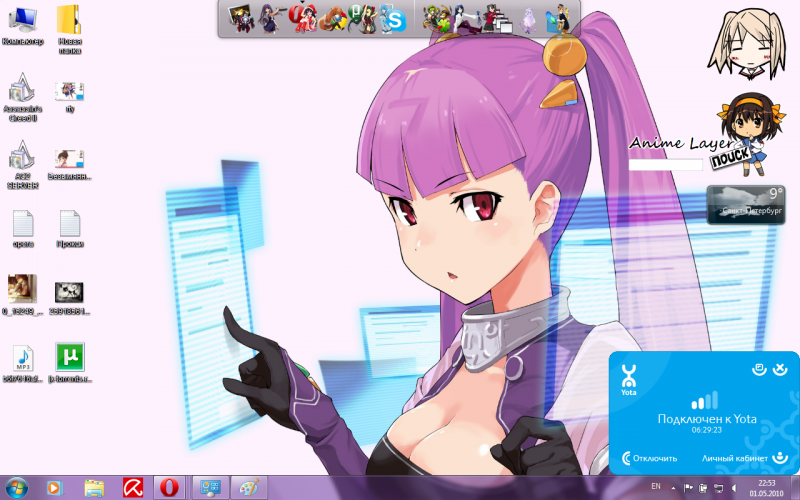Click the purple-haired gun girl dock icon
This screenshot has width=800, height=500.
click(271, 18)
